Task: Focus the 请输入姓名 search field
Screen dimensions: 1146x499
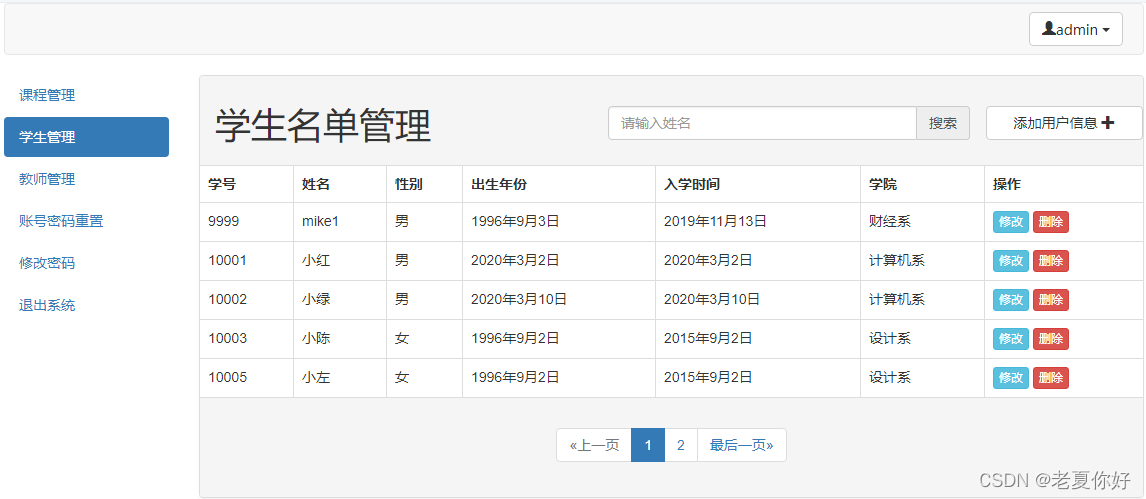Action: coord(762,123)
